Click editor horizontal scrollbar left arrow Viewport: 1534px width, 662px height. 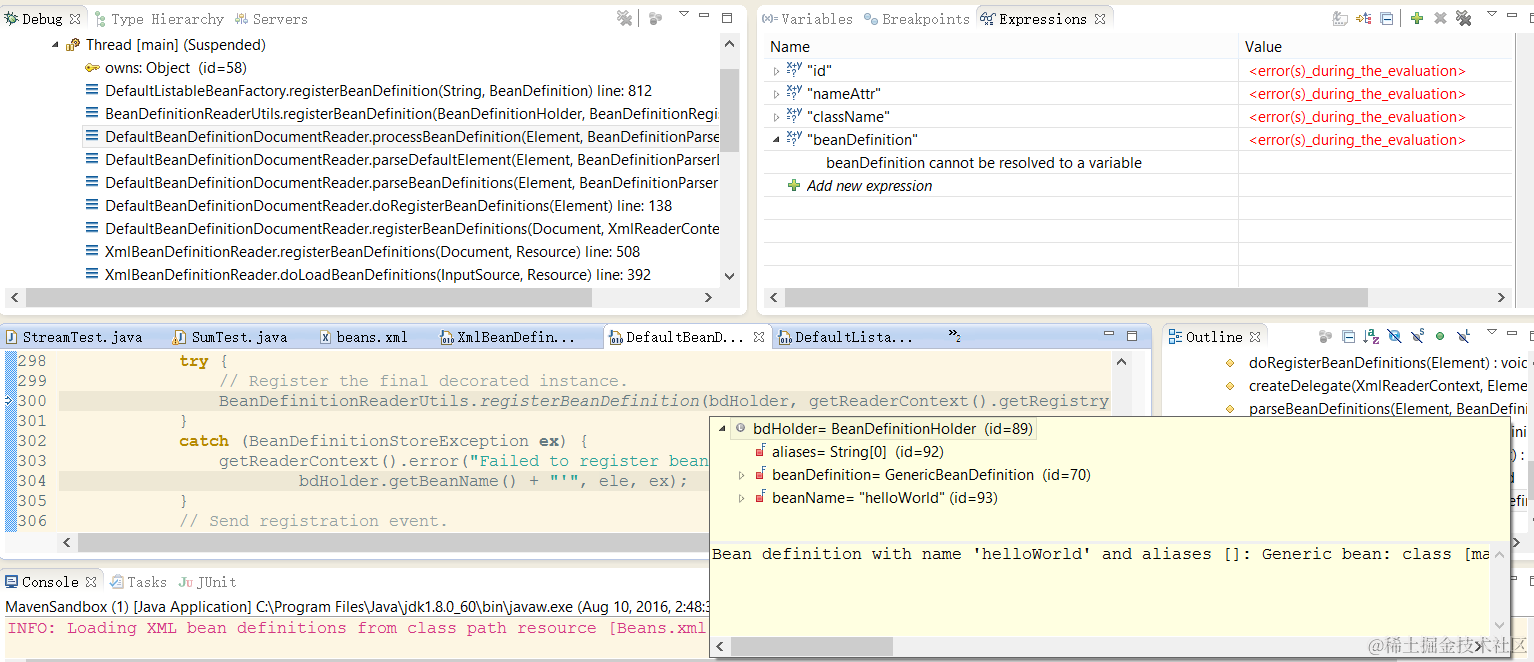[68, 543]
